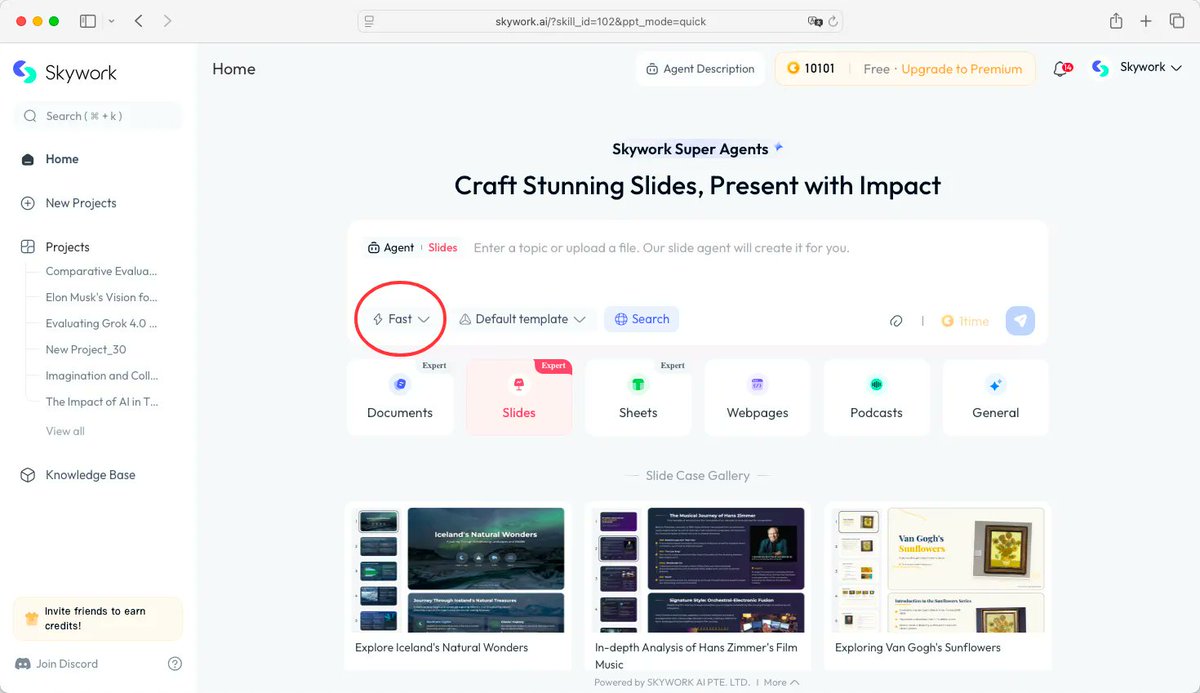Open Safari tab group dropdown arrow
This screenshot has width=1200, height=693.
coord(110,21)
